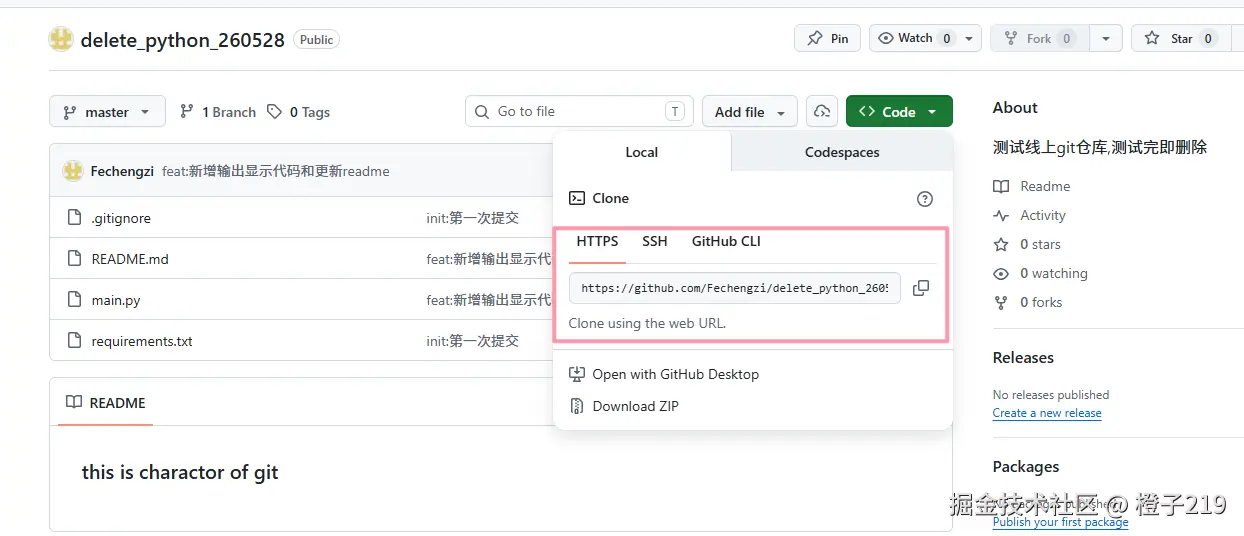Click the zip archive icon by Download ZIP
Viewport: 1244px width, 536px height.
(x=577, y=406)
